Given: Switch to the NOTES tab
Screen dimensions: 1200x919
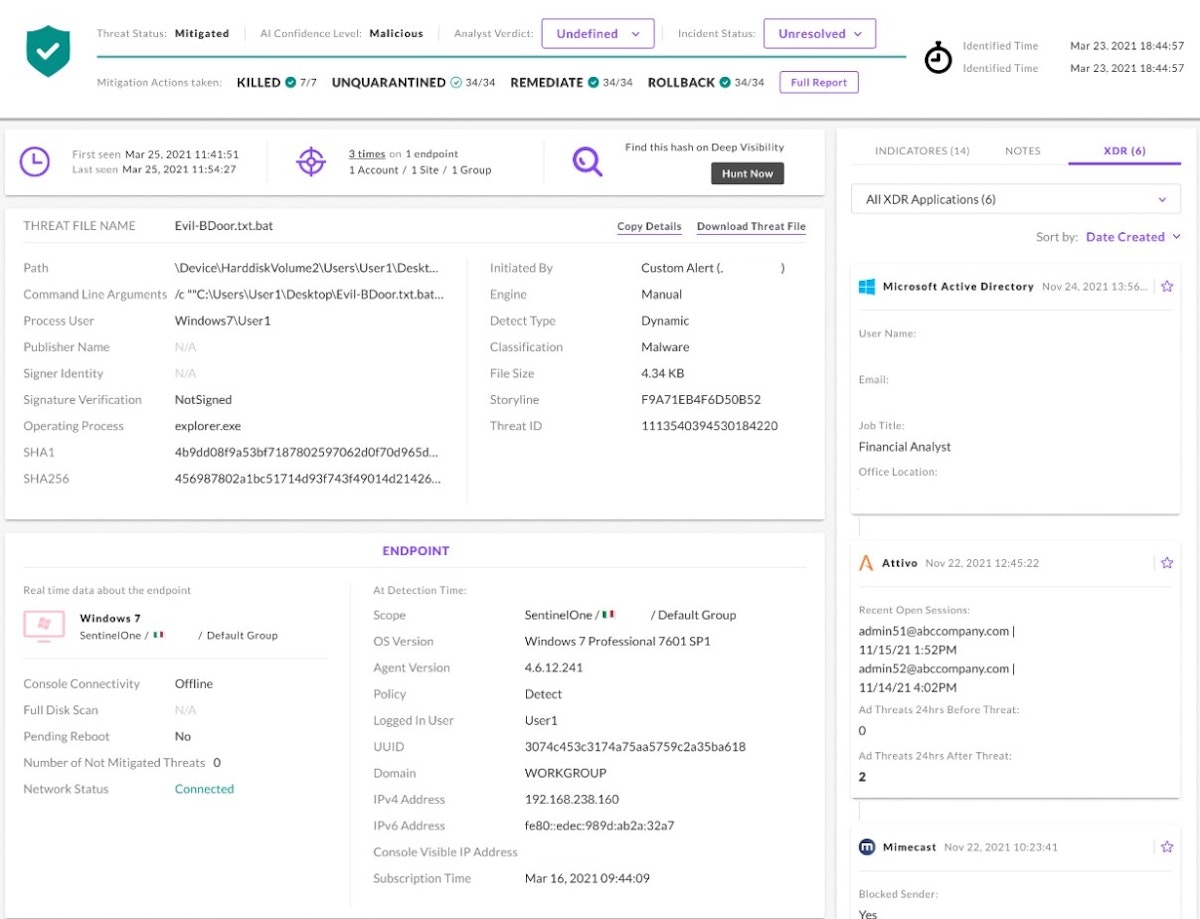Looking at the screenshot, I should (x=1022, y=151).
